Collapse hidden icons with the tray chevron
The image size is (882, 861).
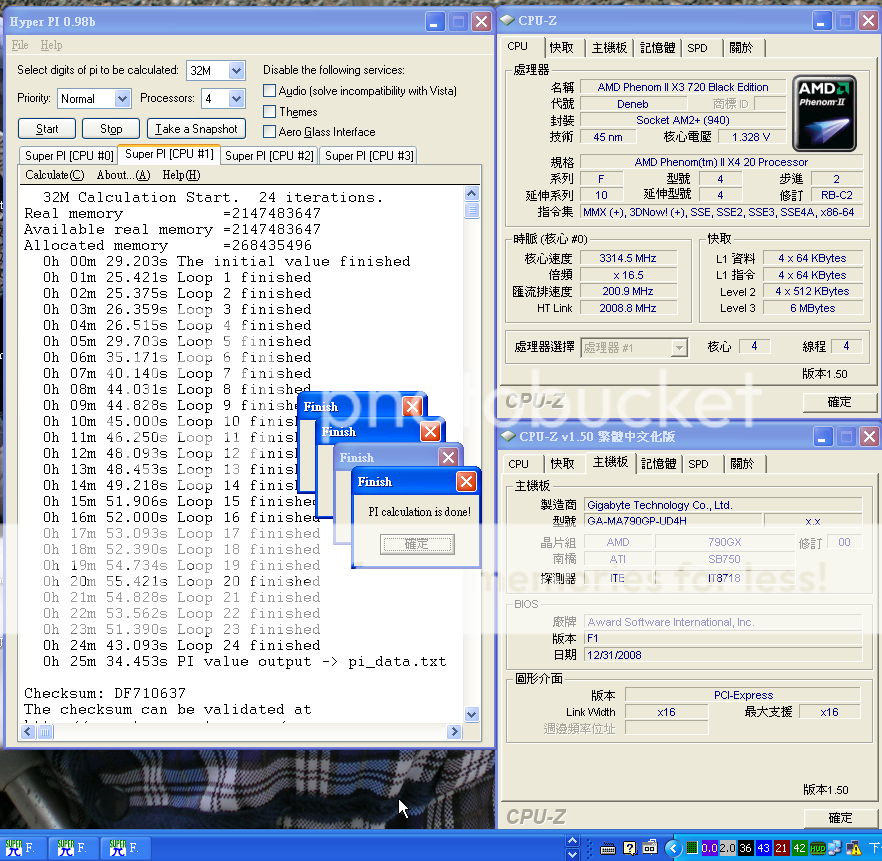pyautogui.click(x=672, y=848)
